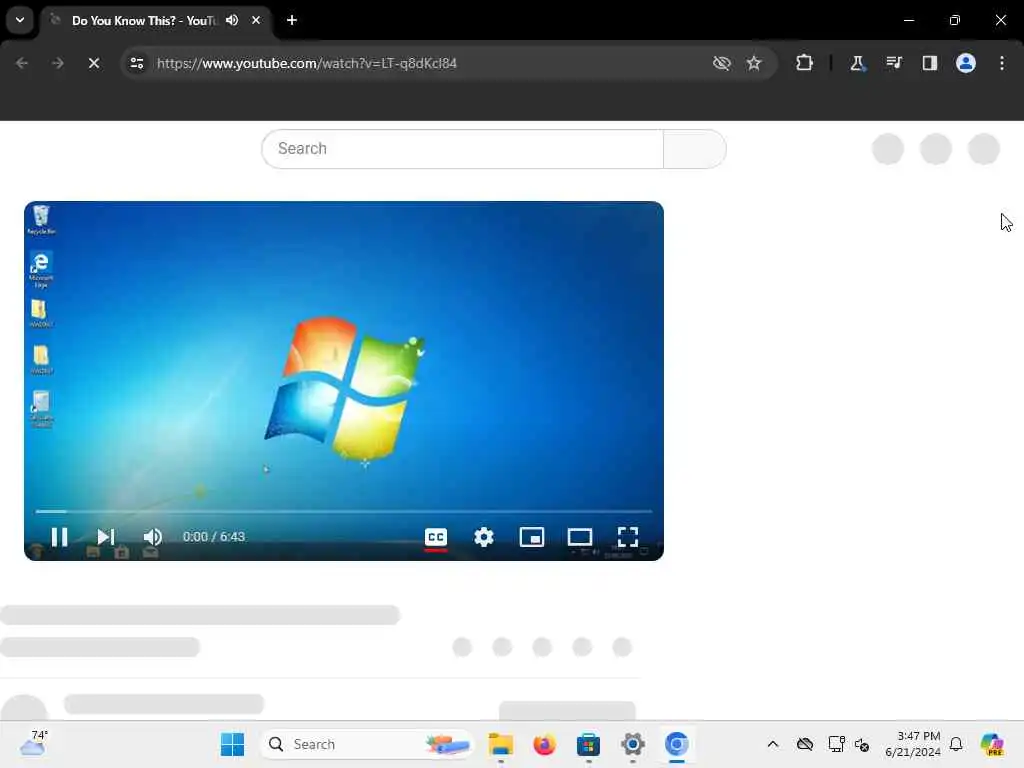Screen dimensions: 1024x768
Task: Open Settings from the taskbar
Action: [x=632, y=744]
